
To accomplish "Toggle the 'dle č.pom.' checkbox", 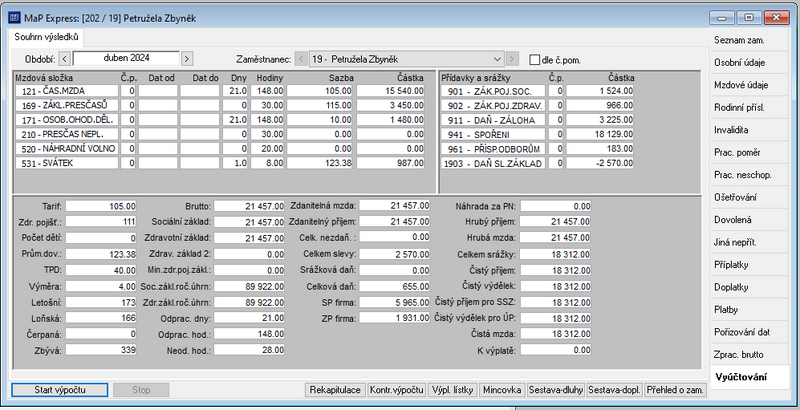I will click(534, 60).
